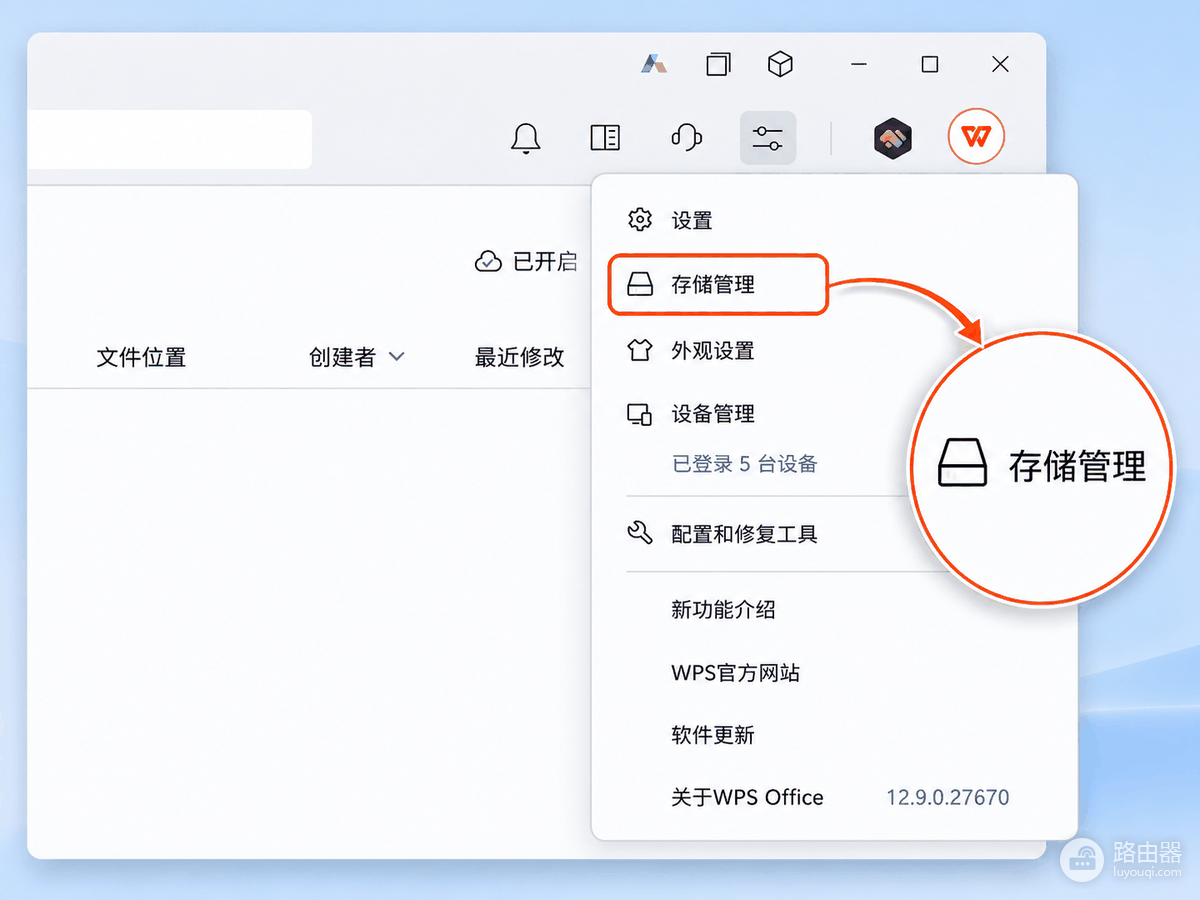Click the device icon beside 设备管理
This screenshot has width=1200, height=900.
tap(639, 414)
